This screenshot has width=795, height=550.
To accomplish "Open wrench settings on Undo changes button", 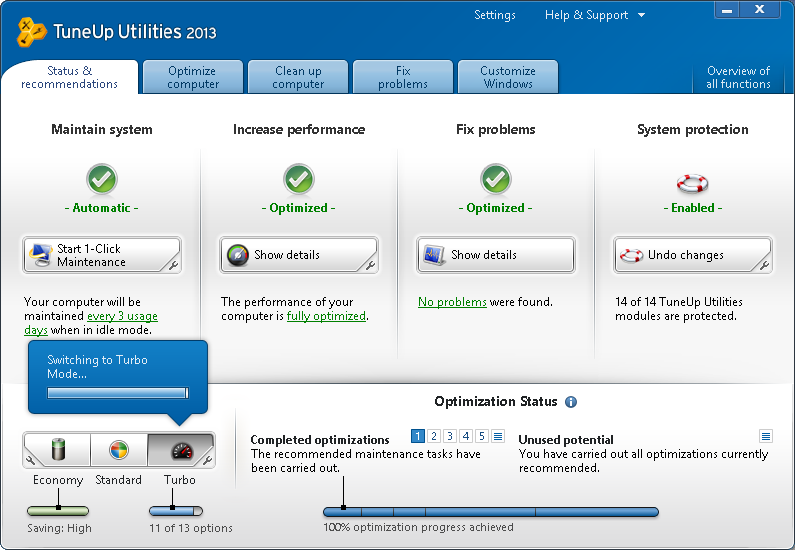I will [764, 265].
